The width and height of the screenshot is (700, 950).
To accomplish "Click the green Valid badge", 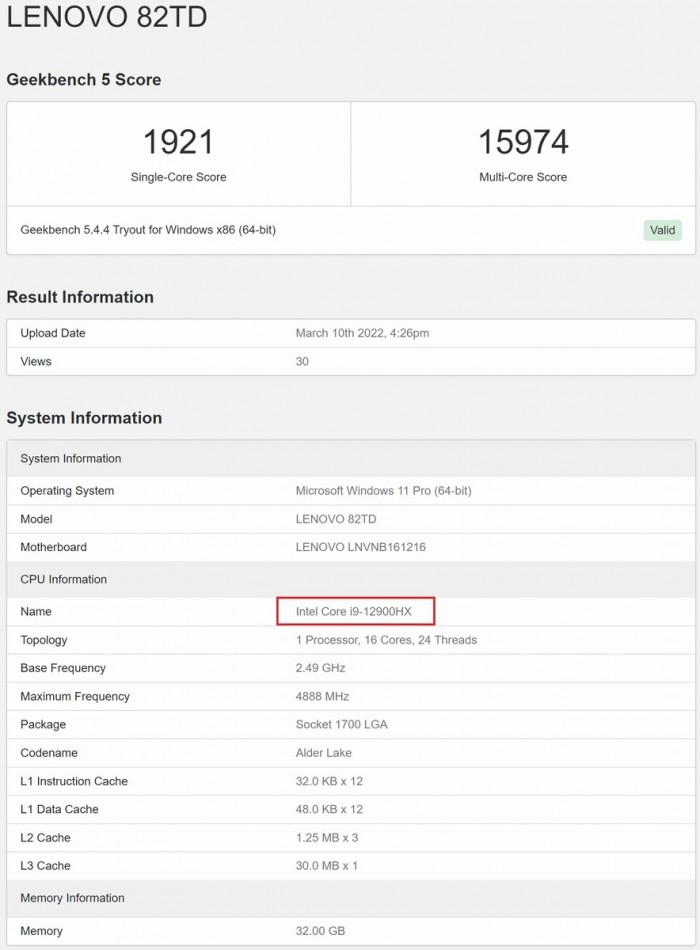I will pyautogui.click(x=662, y=230).
